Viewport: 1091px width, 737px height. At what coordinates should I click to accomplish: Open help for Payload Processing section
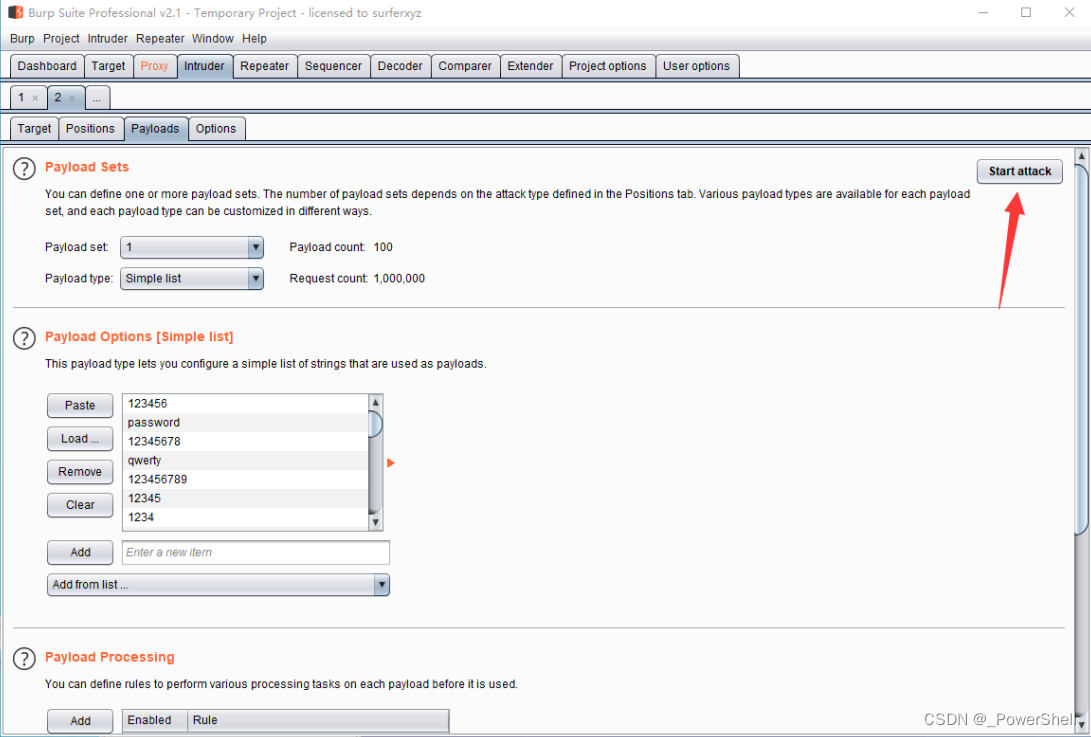[x=24, y=658]
